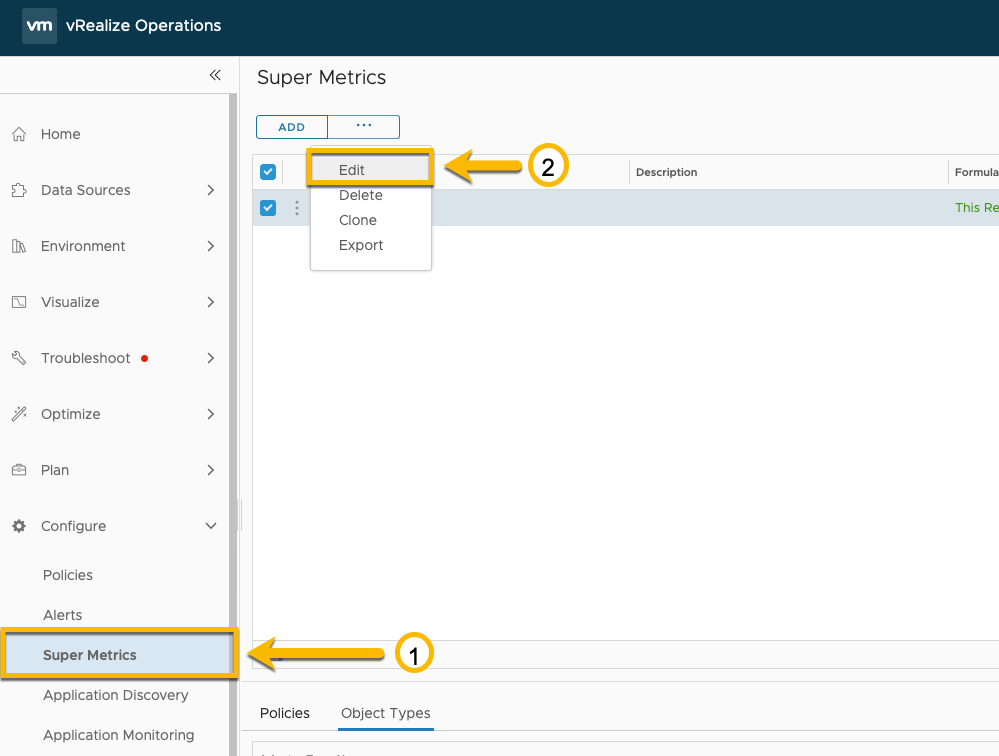Choose Edit from the actions menu

tap(352, 170)
